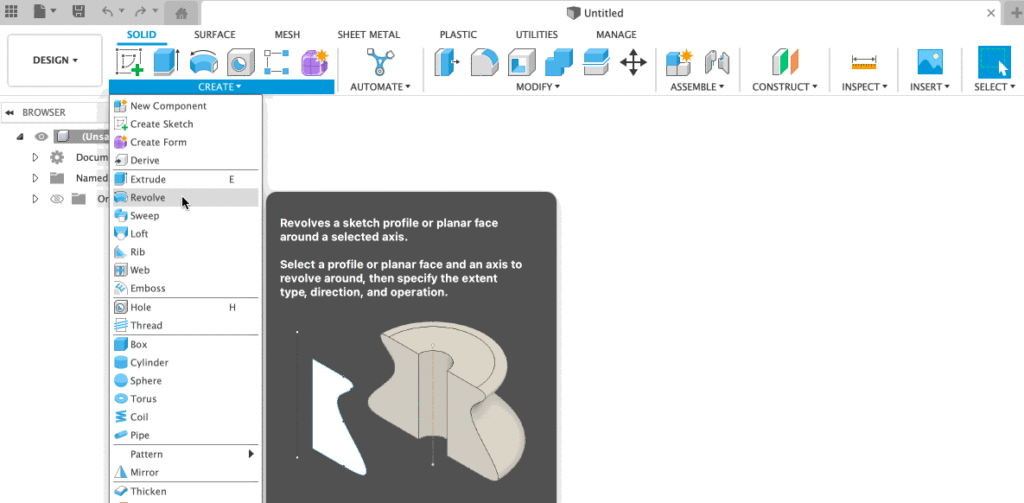Select the Create Sketch toolbar icon
Screen dimensions: 1024x503
pyautogui.click(x=129, y=62)
